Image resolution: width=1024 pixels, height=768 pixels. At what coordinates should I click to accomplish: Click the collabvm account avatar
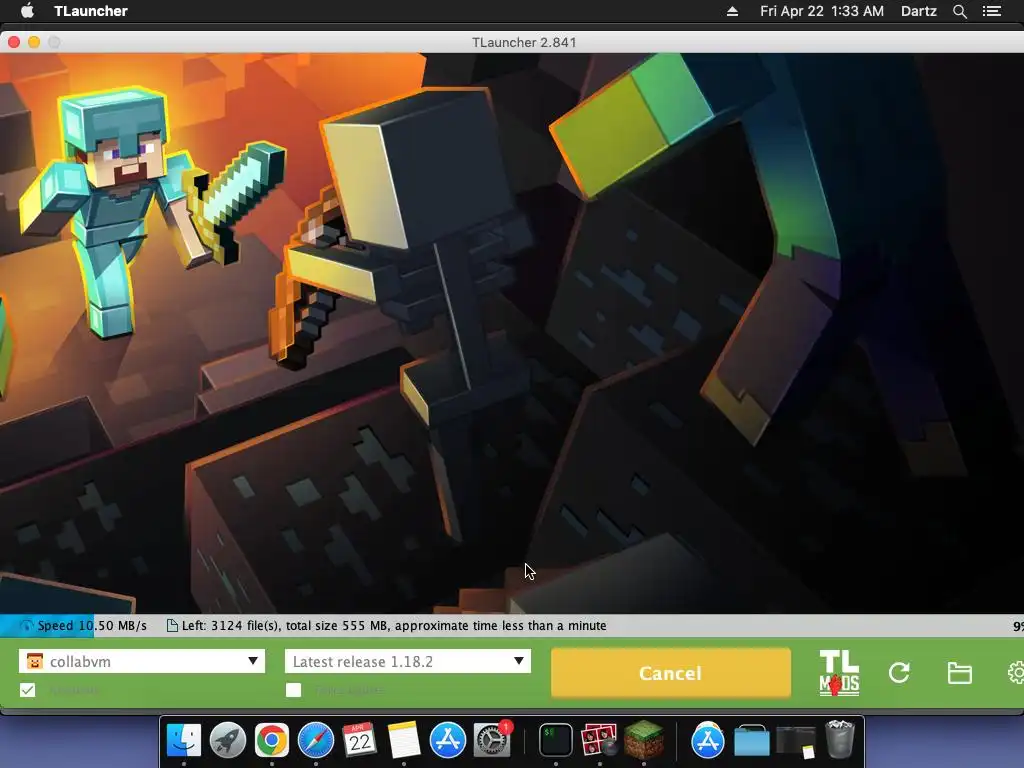tap(35, 662)
